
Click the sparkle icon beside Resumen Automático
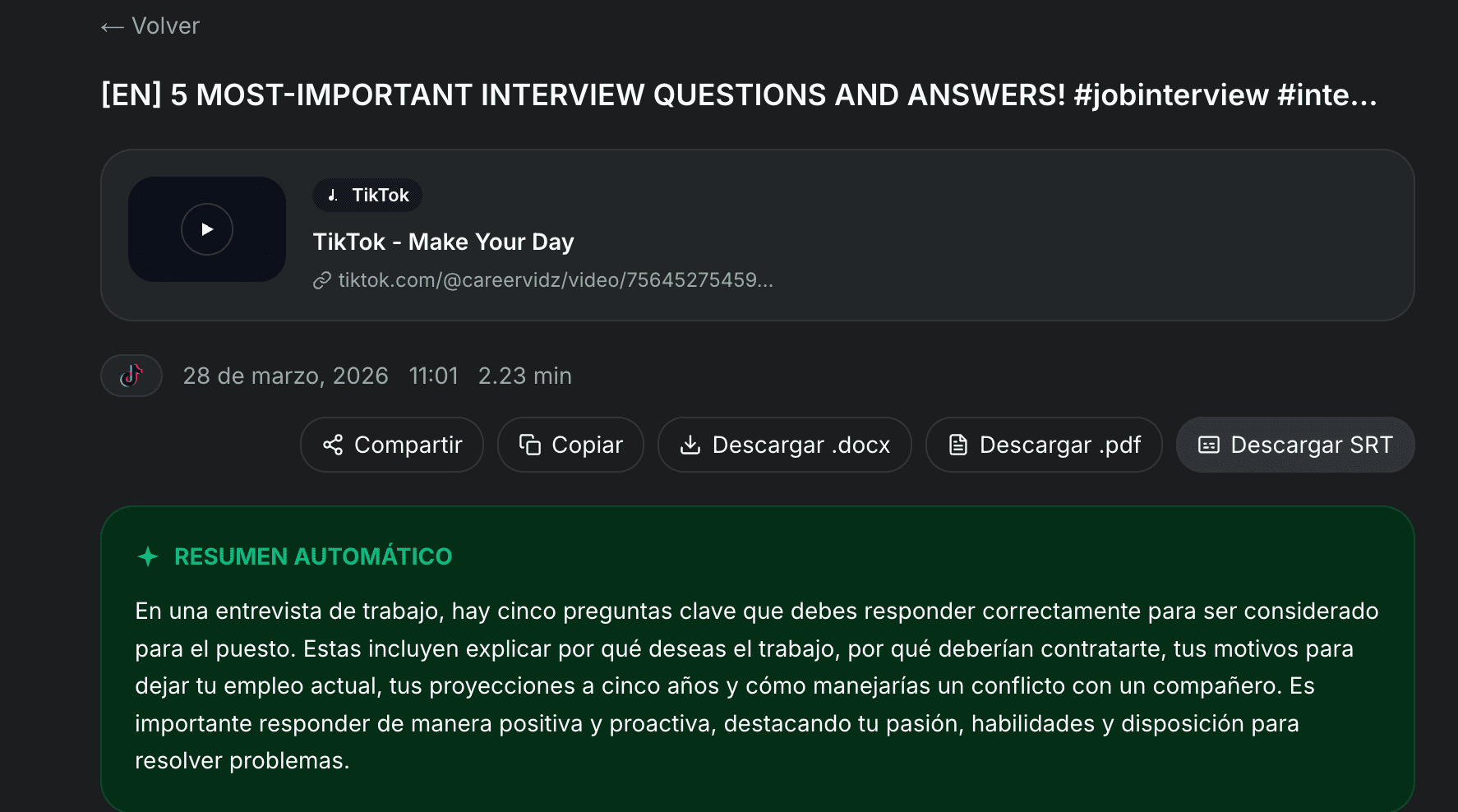point(148,557)
